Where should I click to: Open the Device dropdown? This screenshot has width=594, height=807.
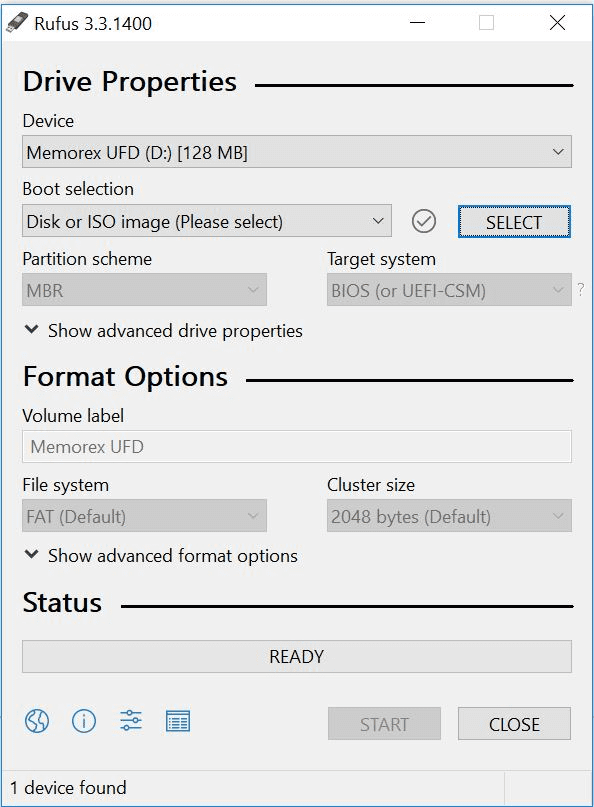pos(296,151)
